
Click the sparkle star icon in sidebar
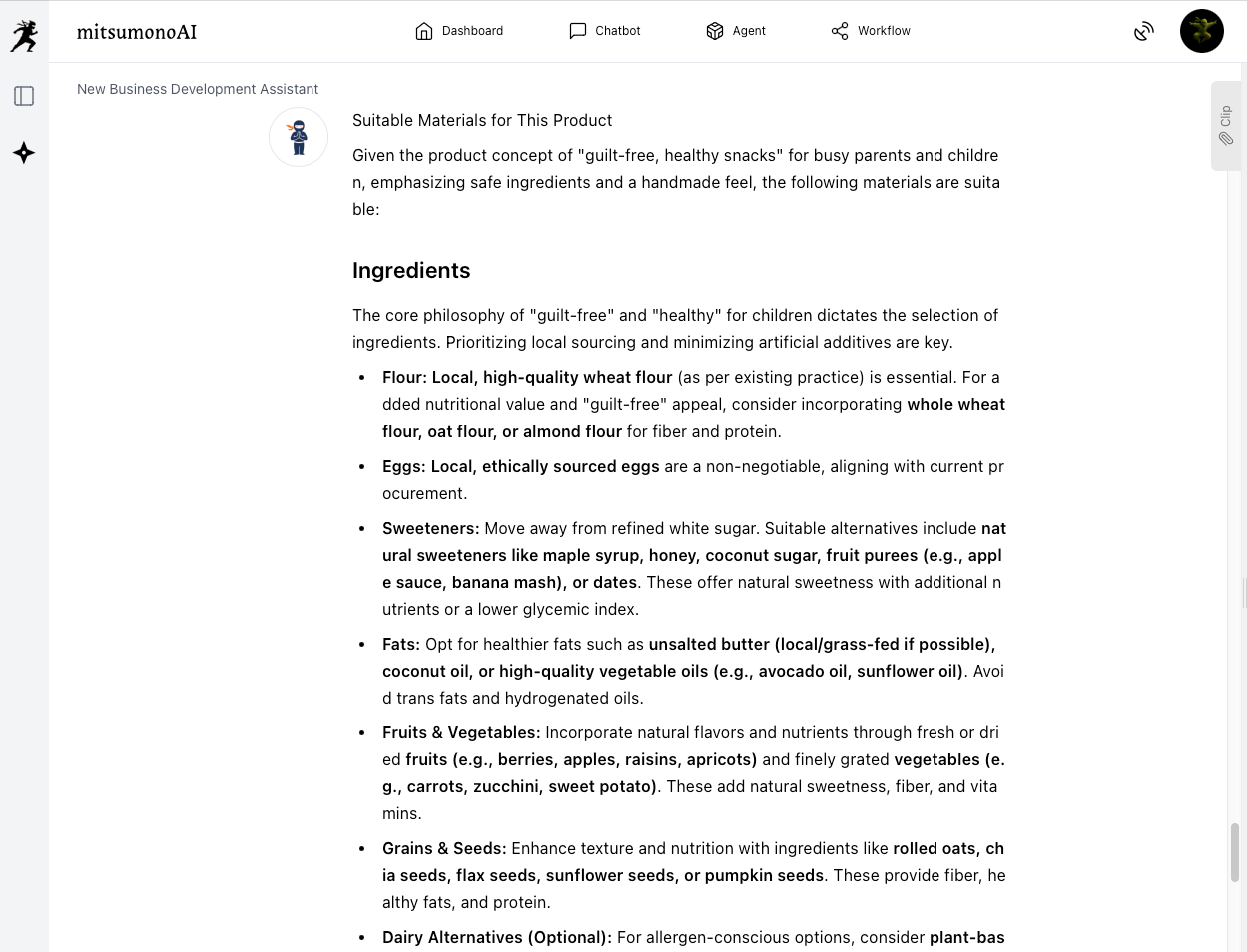(x=24, y=153)
